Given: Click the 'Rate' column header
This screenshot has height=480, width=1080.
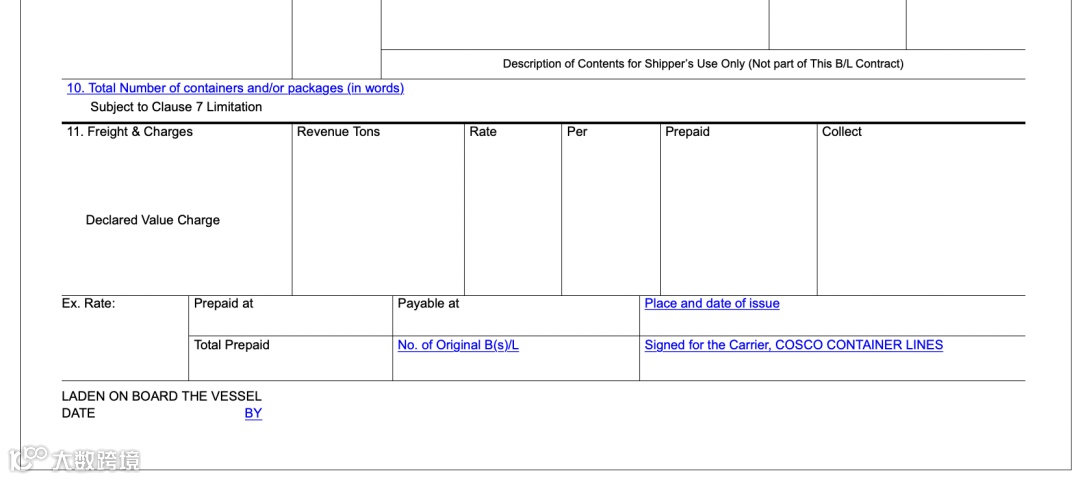Looking at the screenshot, I should pyautogui.click(x=483, y=132).
